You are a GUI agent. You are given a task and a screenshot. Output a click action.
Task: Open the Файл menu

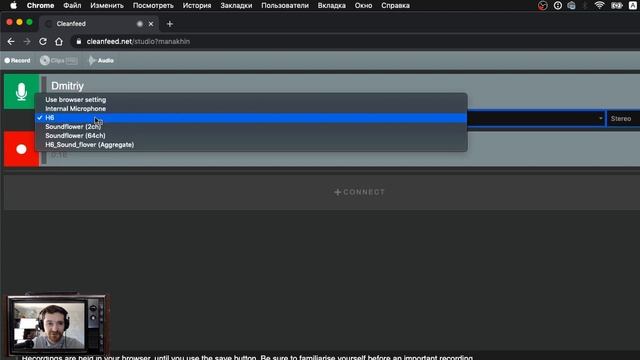(72, 5)
